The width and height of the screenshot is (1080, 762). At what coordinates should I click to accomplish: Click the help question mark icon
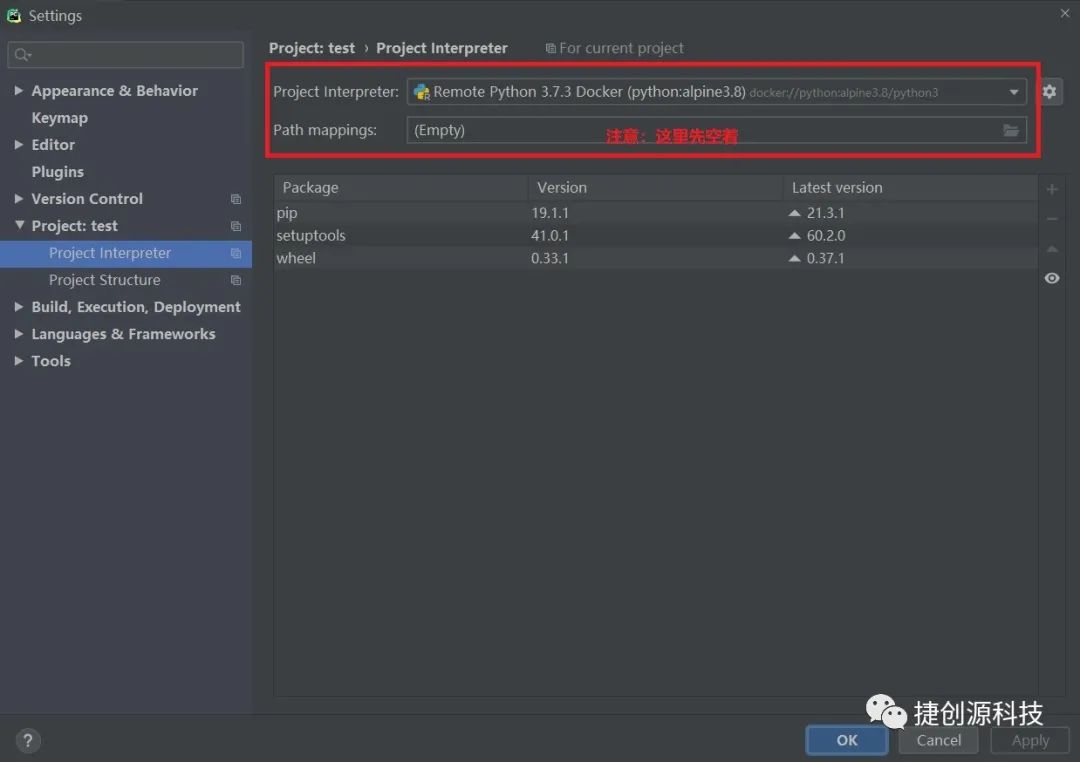point(28,740)
